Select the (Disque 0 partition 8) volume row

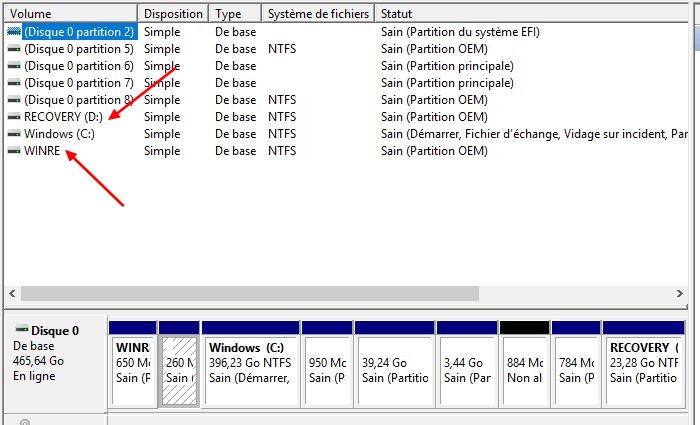click(x=79, y=100)
